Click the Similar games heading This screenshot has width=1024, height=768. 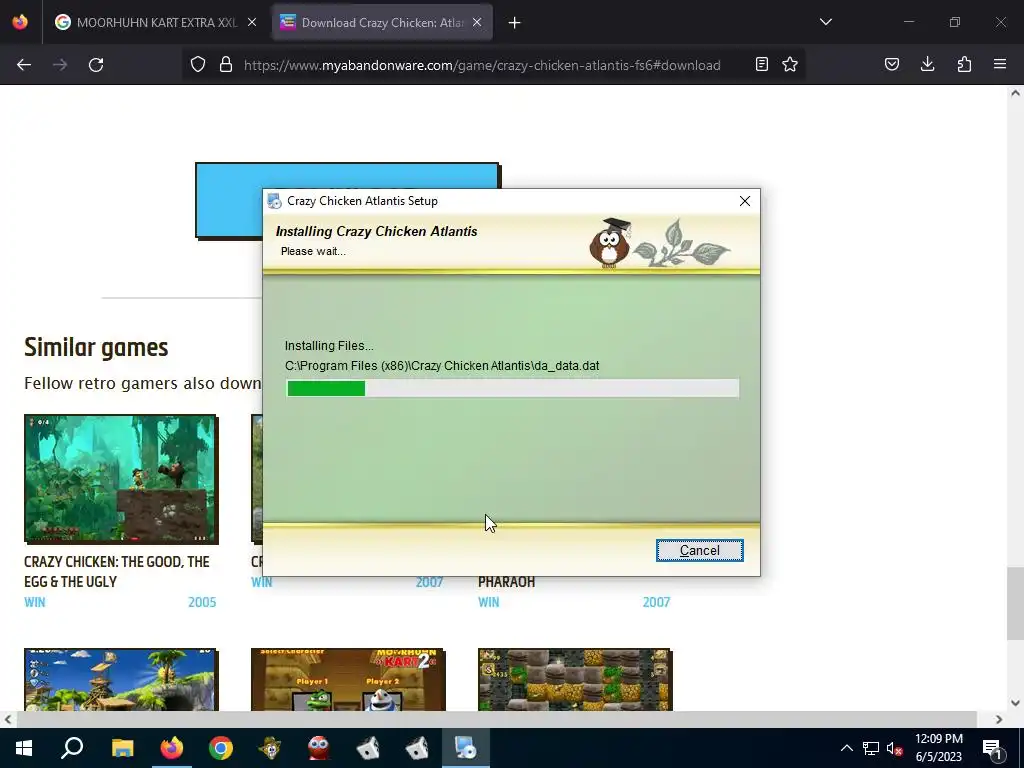[x=96, y=347]
